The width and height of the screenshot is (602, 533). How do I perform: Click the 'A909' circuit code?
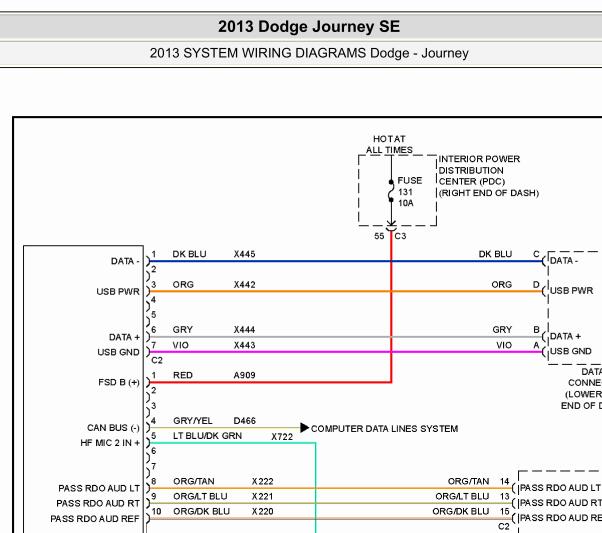click(245, 375)
